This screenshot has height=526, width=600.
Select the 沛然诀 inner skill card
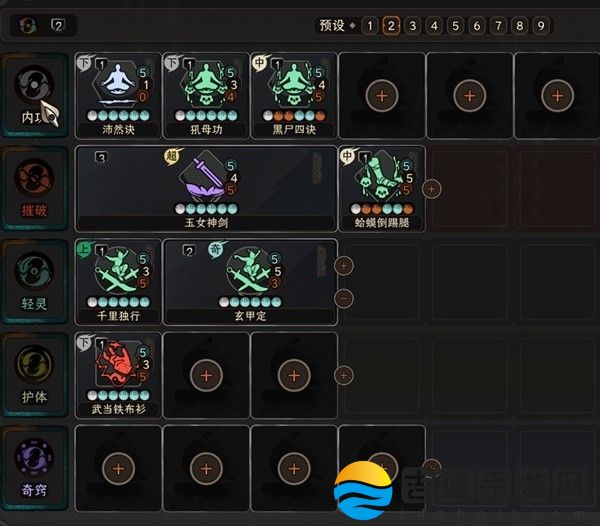pyautogui.click(x=118, y=96)
